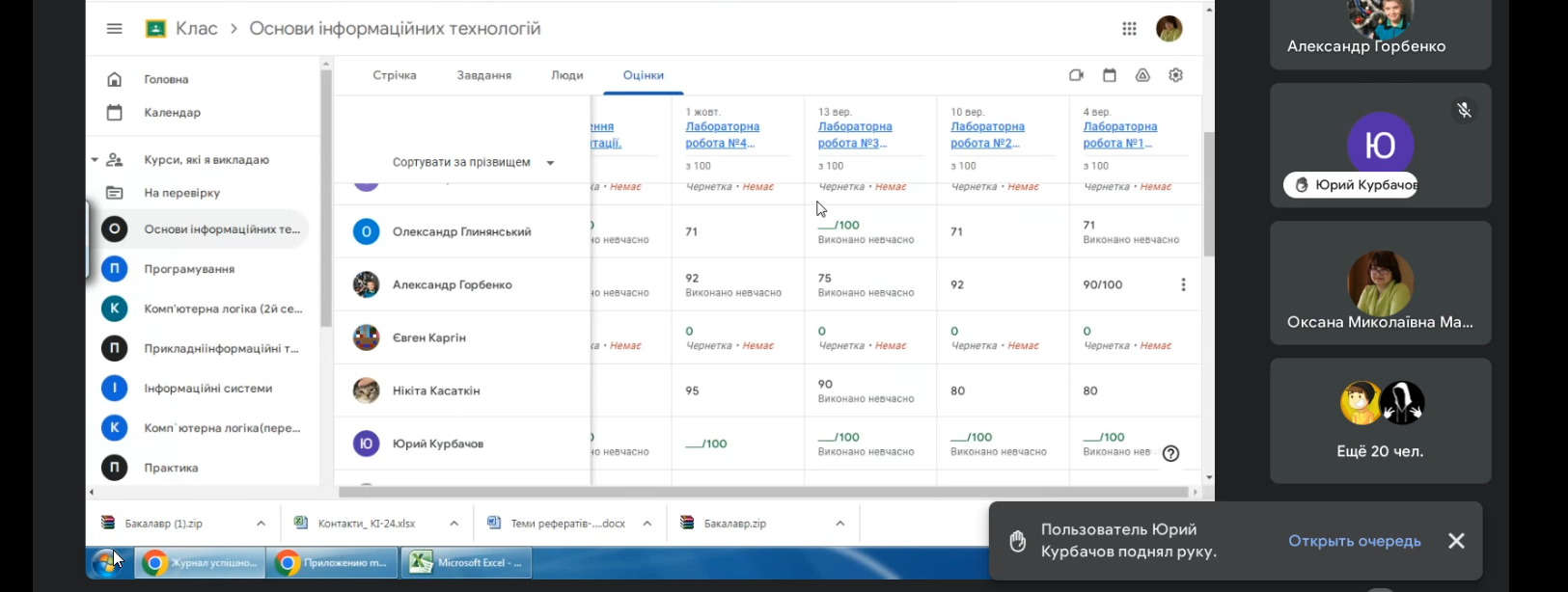Screen dimensions: 1568x592
Task: Open the help question mark icon
Action: (1170, 453)
